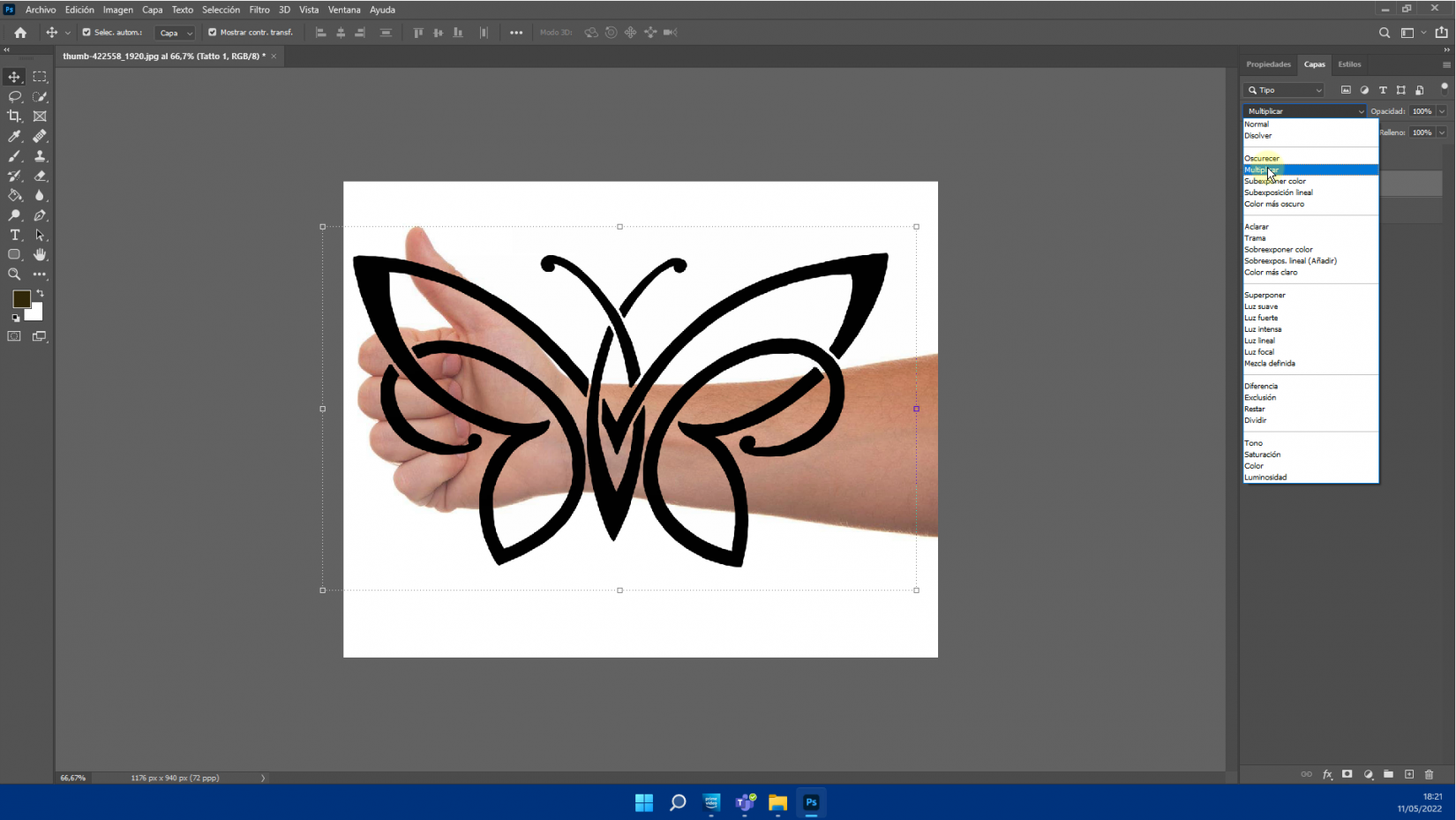This screenshot has width=1456, height=820.
Task: Open the blend mode 'Multiplicar' dropdown
Action: [1305, 111]
